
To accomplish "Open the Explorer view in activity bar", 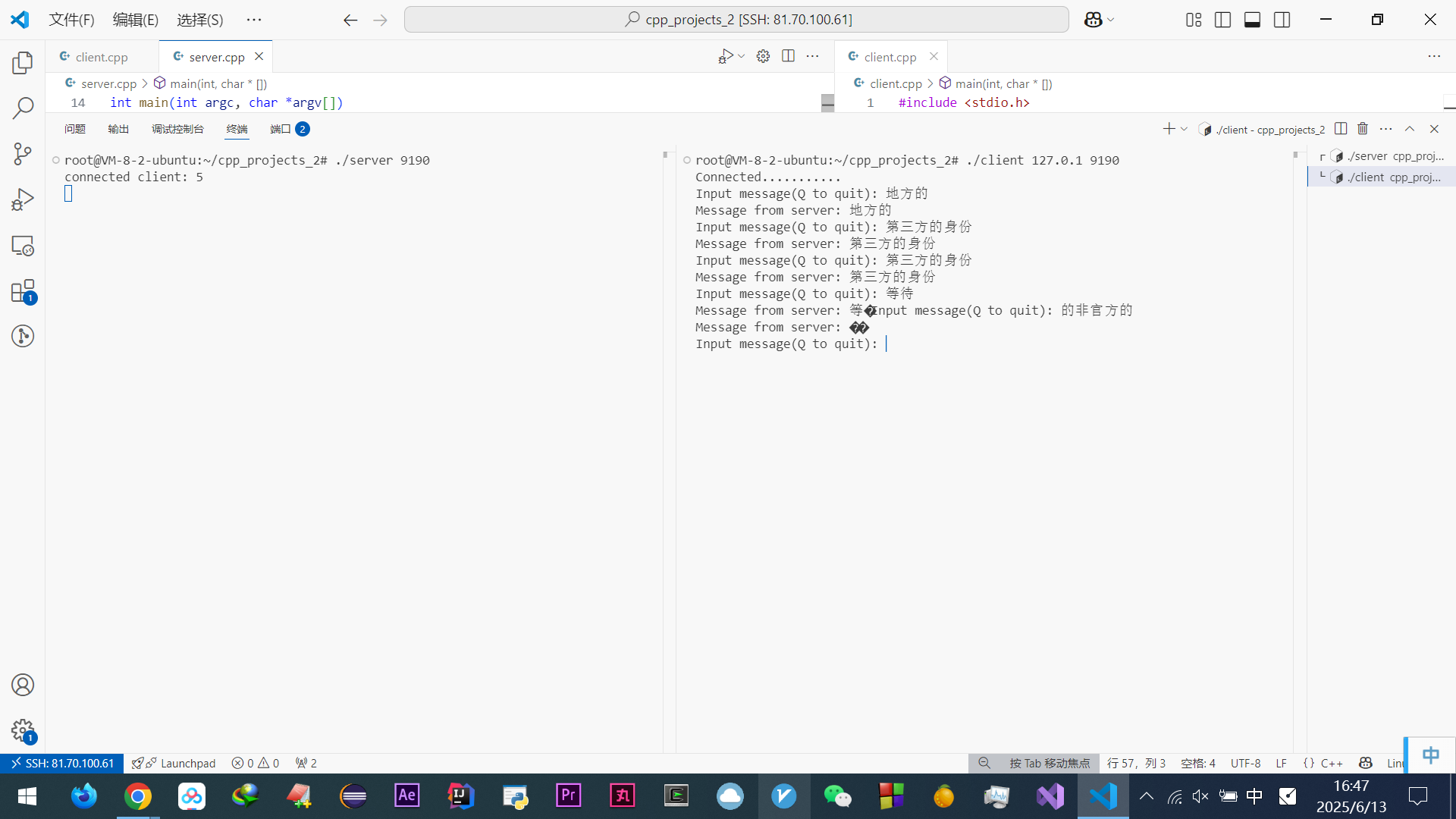I will click(23, 63).
